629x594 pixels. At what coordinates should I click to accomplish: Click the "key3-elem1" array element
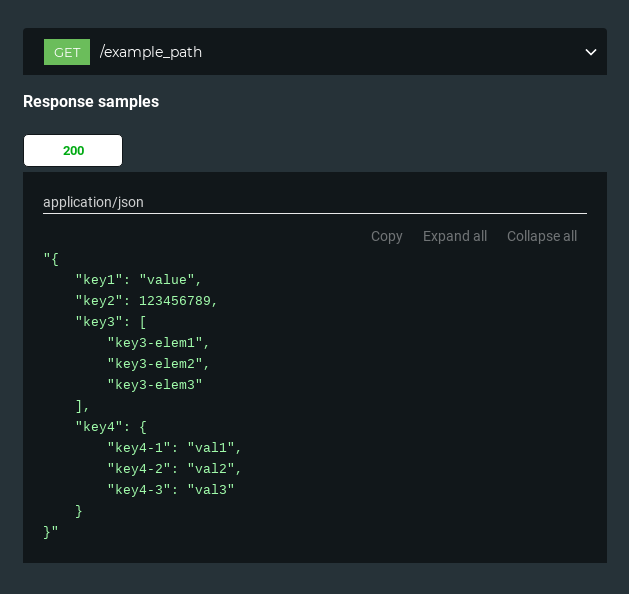155,343
